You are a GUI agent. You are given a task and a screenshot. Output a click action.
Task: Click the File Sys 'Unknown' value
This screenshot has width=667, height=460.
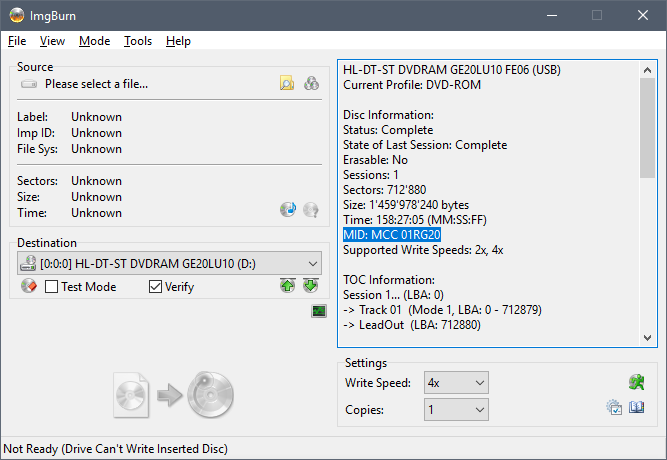[97, 149]
